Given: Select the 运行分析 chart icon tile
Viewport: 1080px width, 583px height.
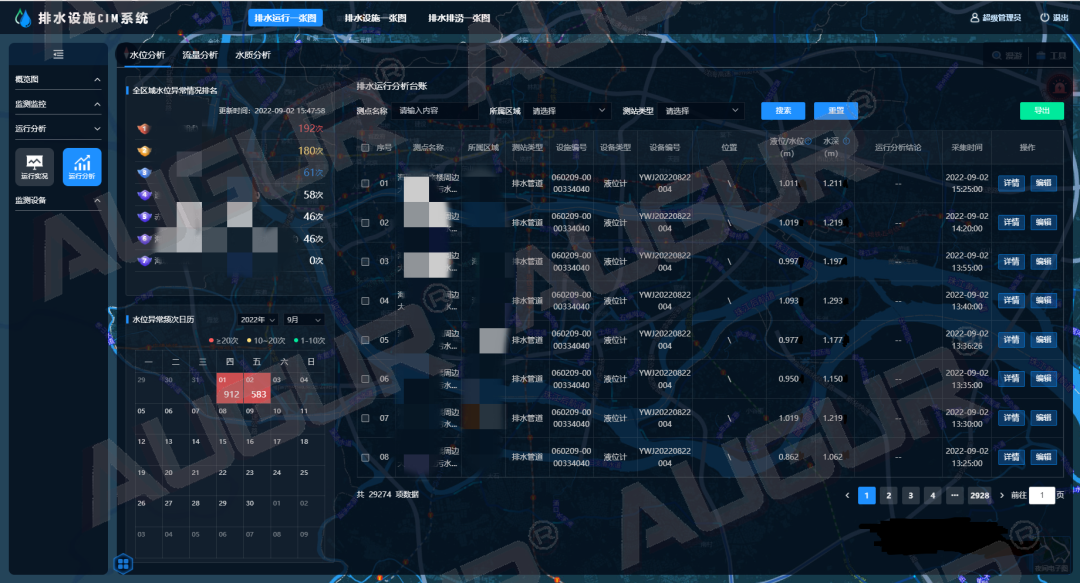Looking at the screenshot, I should pos(82,166).
